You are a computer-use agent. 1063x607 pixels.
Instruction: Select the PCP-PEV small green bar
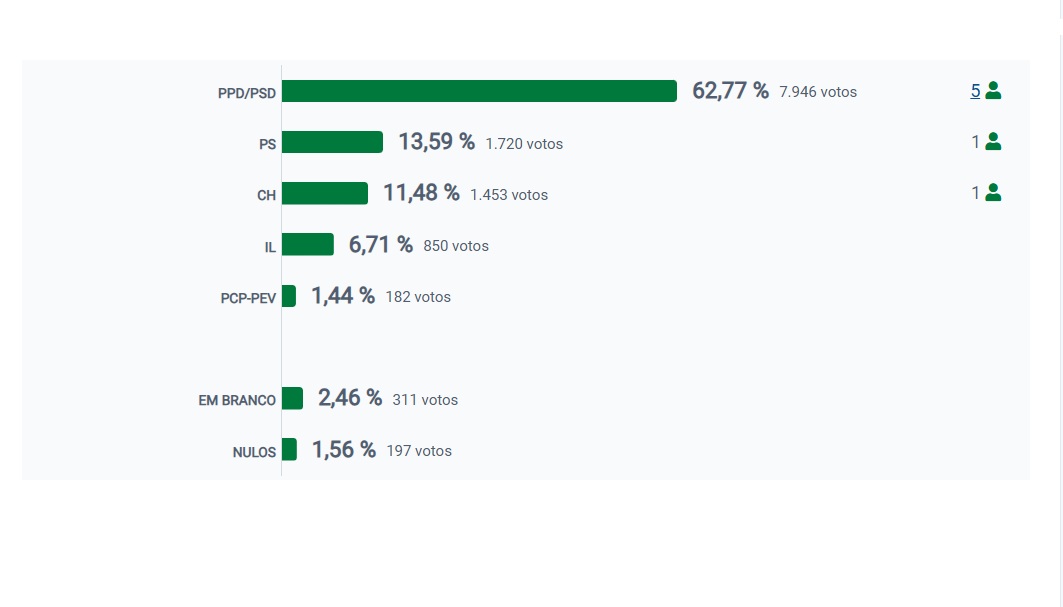point(289,296)
